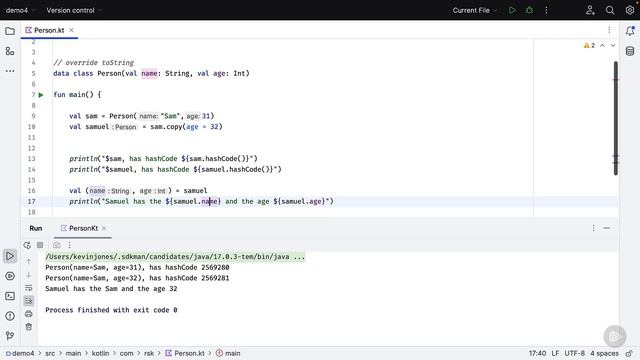Open the Database tool window icon
This screenshot has height=360, width=640.
[630, 51]
